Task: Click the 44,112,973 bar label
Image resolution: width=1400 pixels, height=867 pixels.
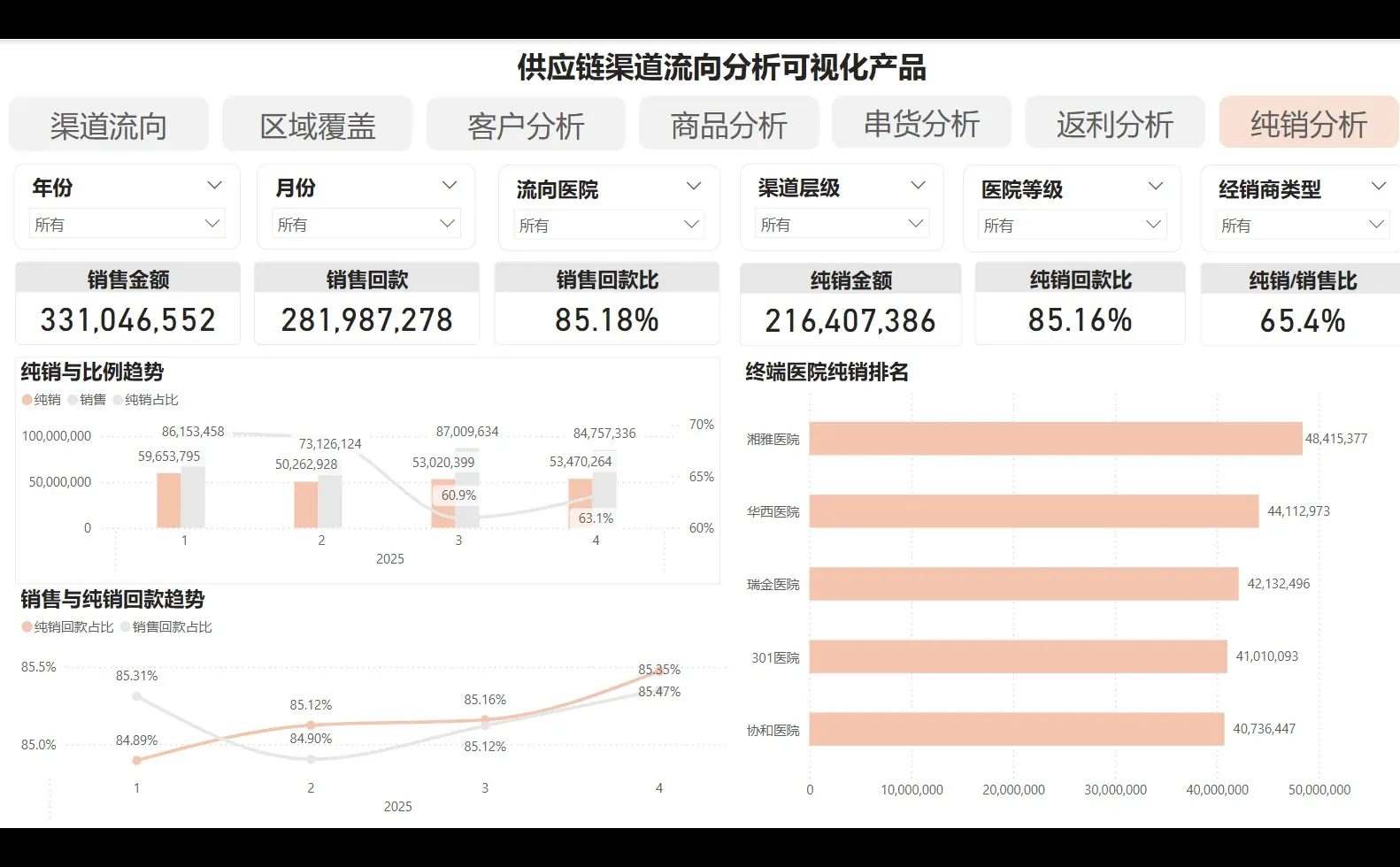Action: tap(1298, 511)
